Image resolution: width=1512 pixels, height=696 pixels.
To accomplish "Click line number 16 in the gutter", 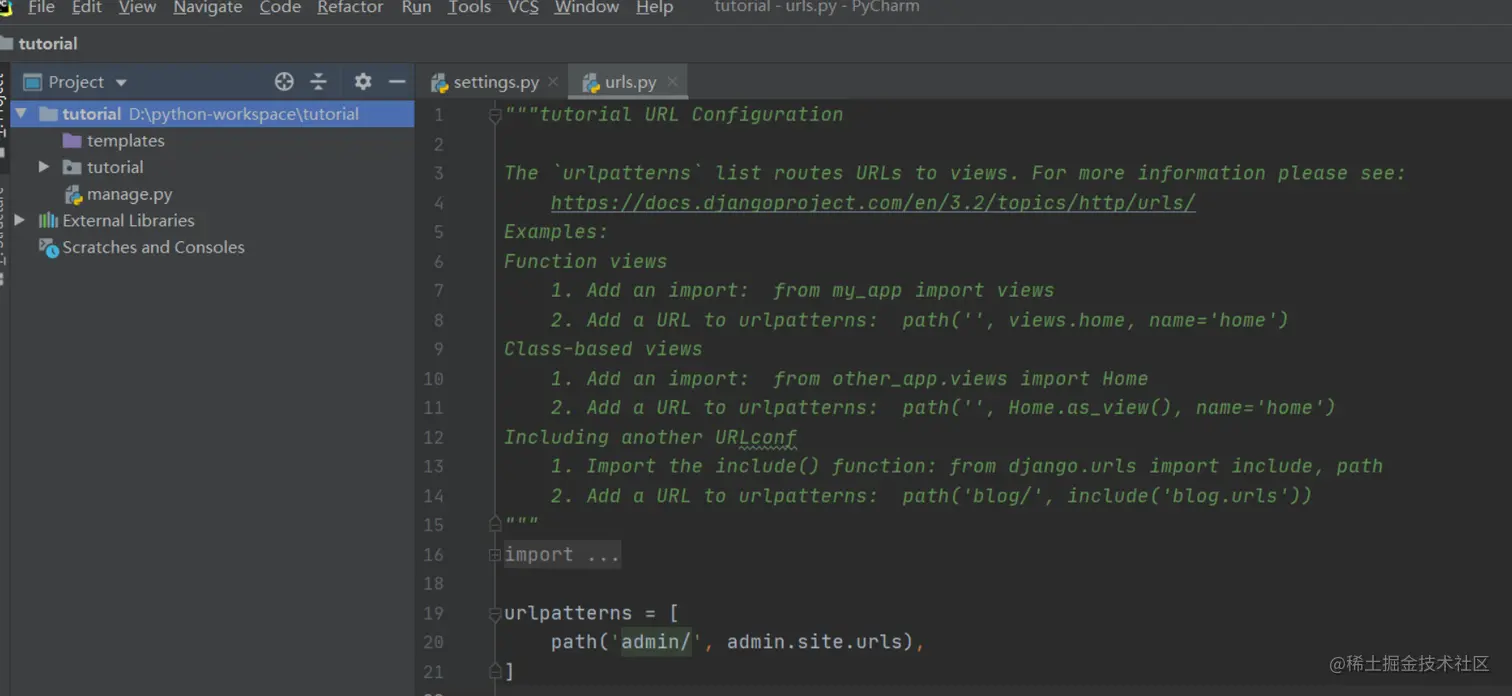I will (433, 555).
